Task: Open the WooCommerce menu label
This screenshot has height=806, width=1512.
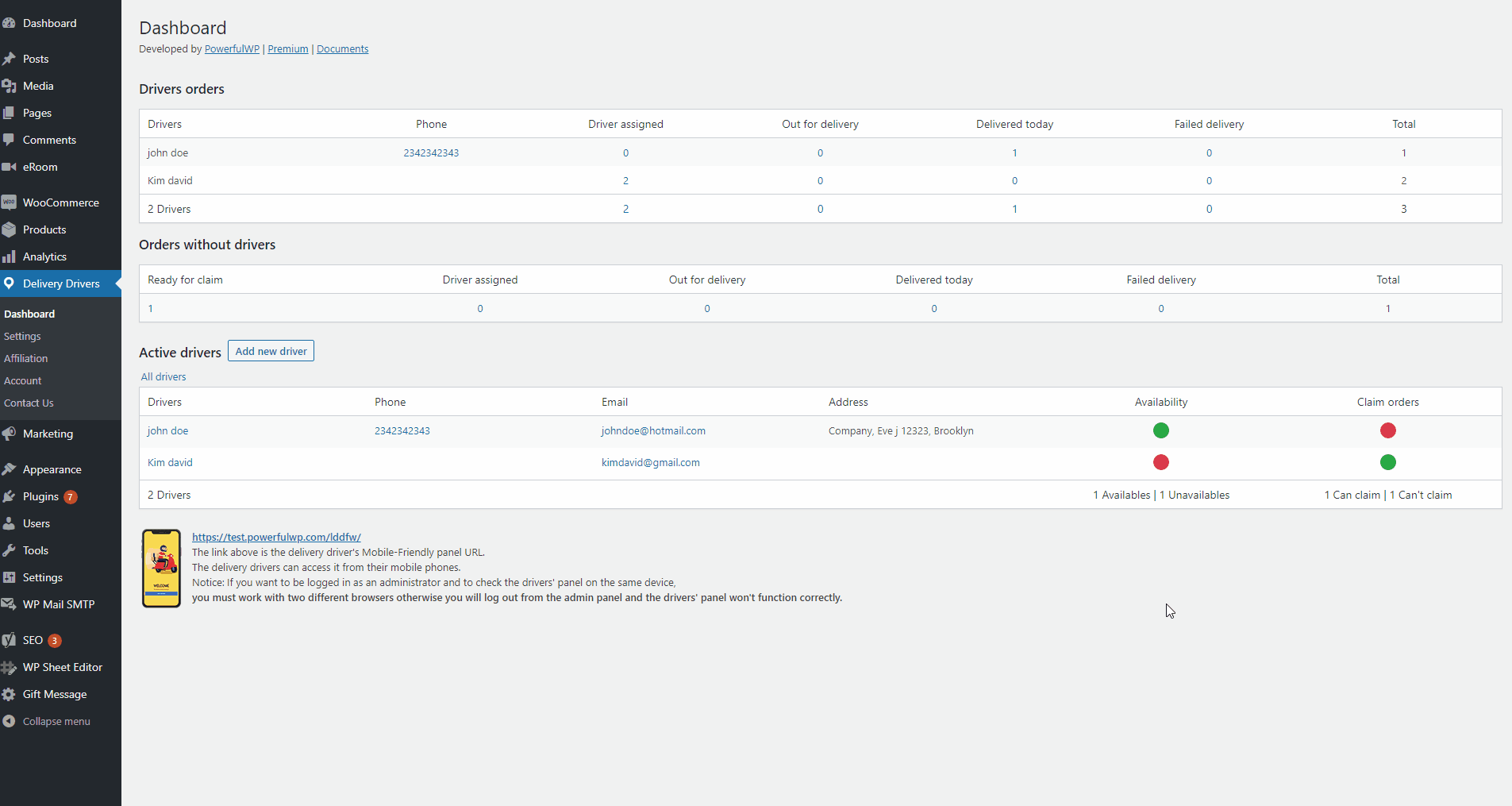Action: click(61, 202)
